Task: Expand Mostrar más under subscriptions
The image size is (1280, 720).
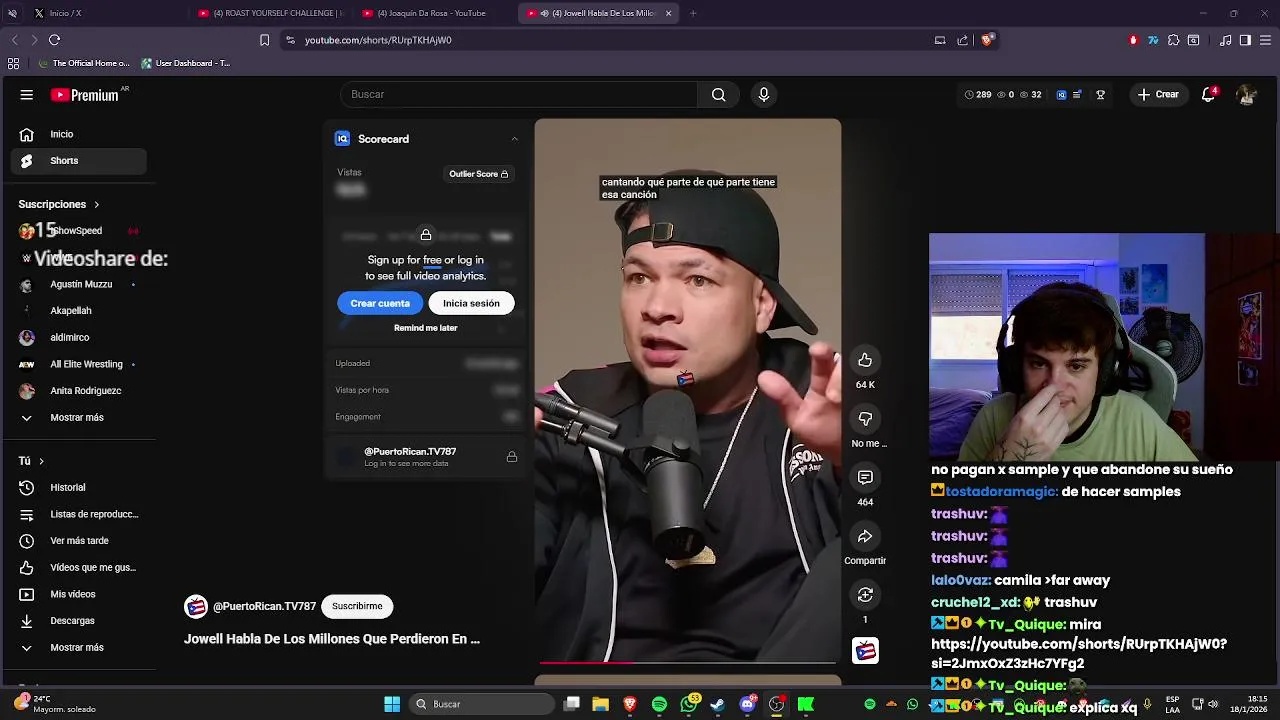Action: [77, 417]
